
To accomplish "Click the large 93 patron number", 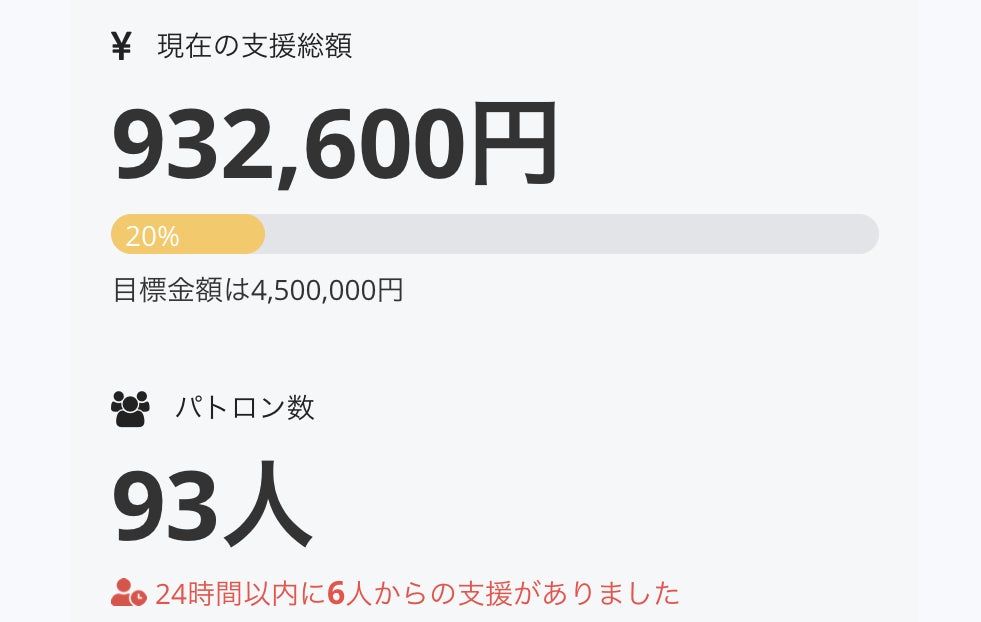I will [165, 504].
